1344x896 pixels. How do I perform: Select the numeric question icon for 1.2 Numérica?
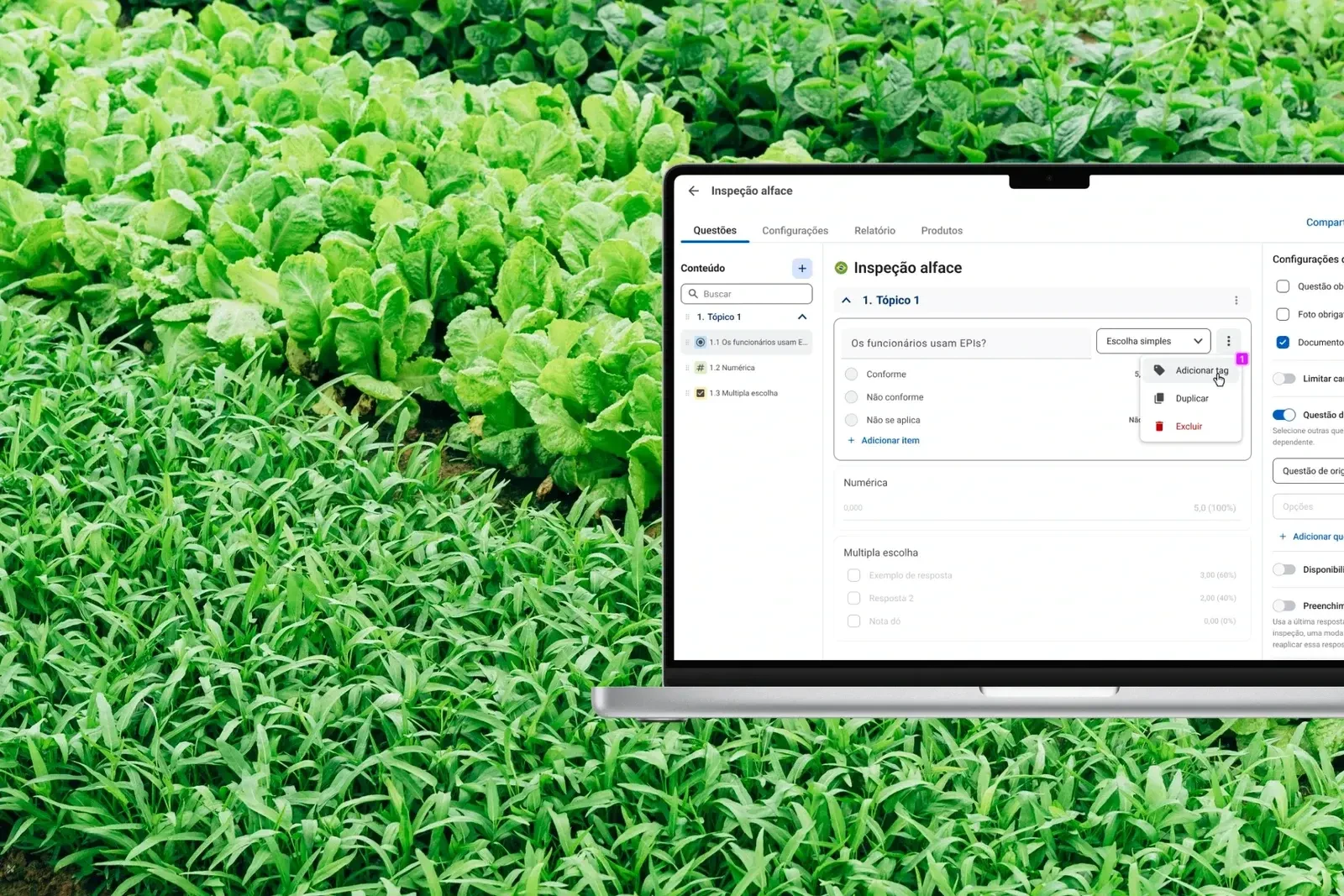(700, 368)
